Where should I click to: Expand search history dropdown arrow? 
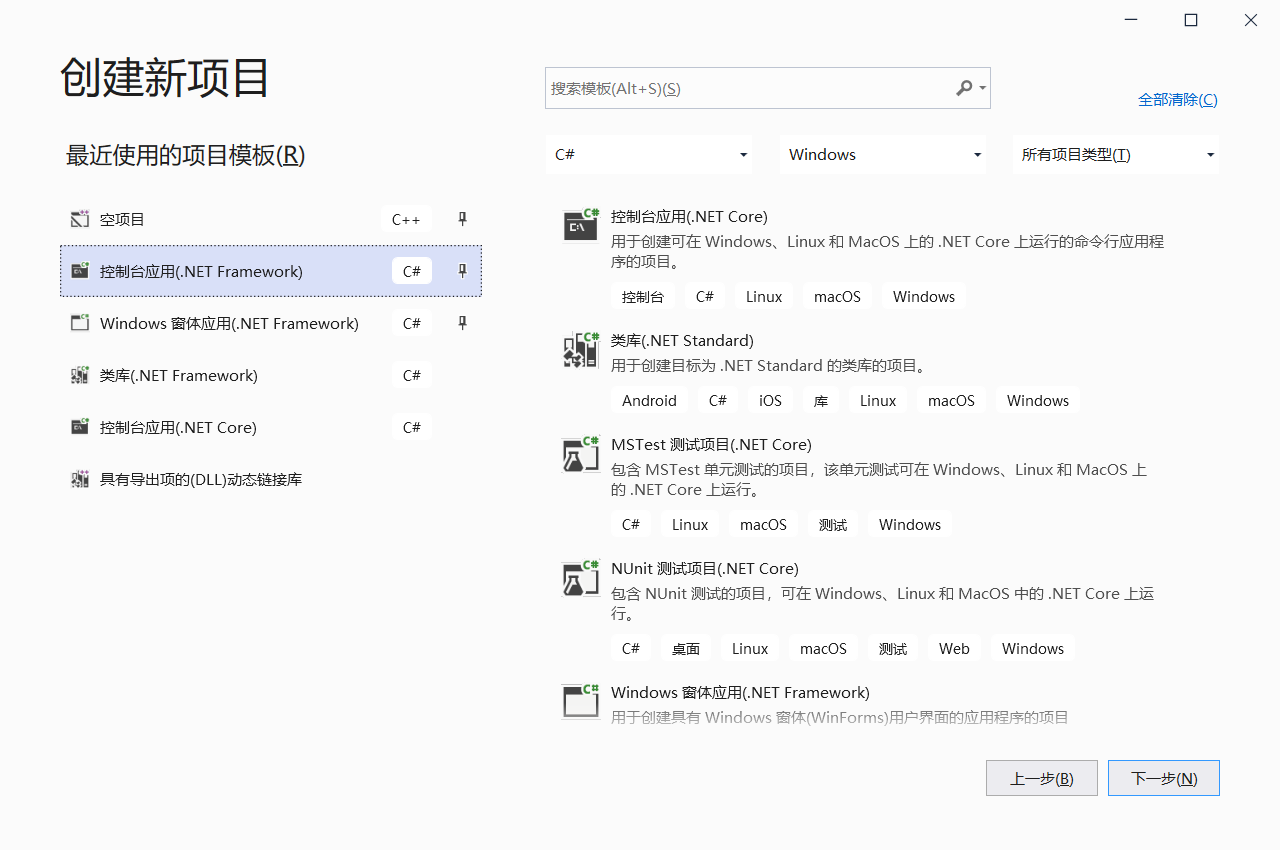coord(983,88)
